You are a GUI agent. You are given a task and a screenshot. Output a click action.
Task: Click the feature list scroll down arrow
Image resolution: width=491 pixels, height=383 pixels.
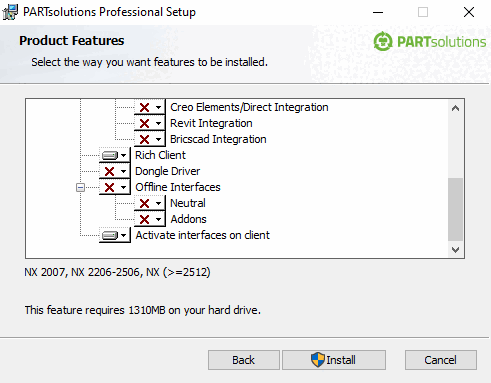[455, 250]
